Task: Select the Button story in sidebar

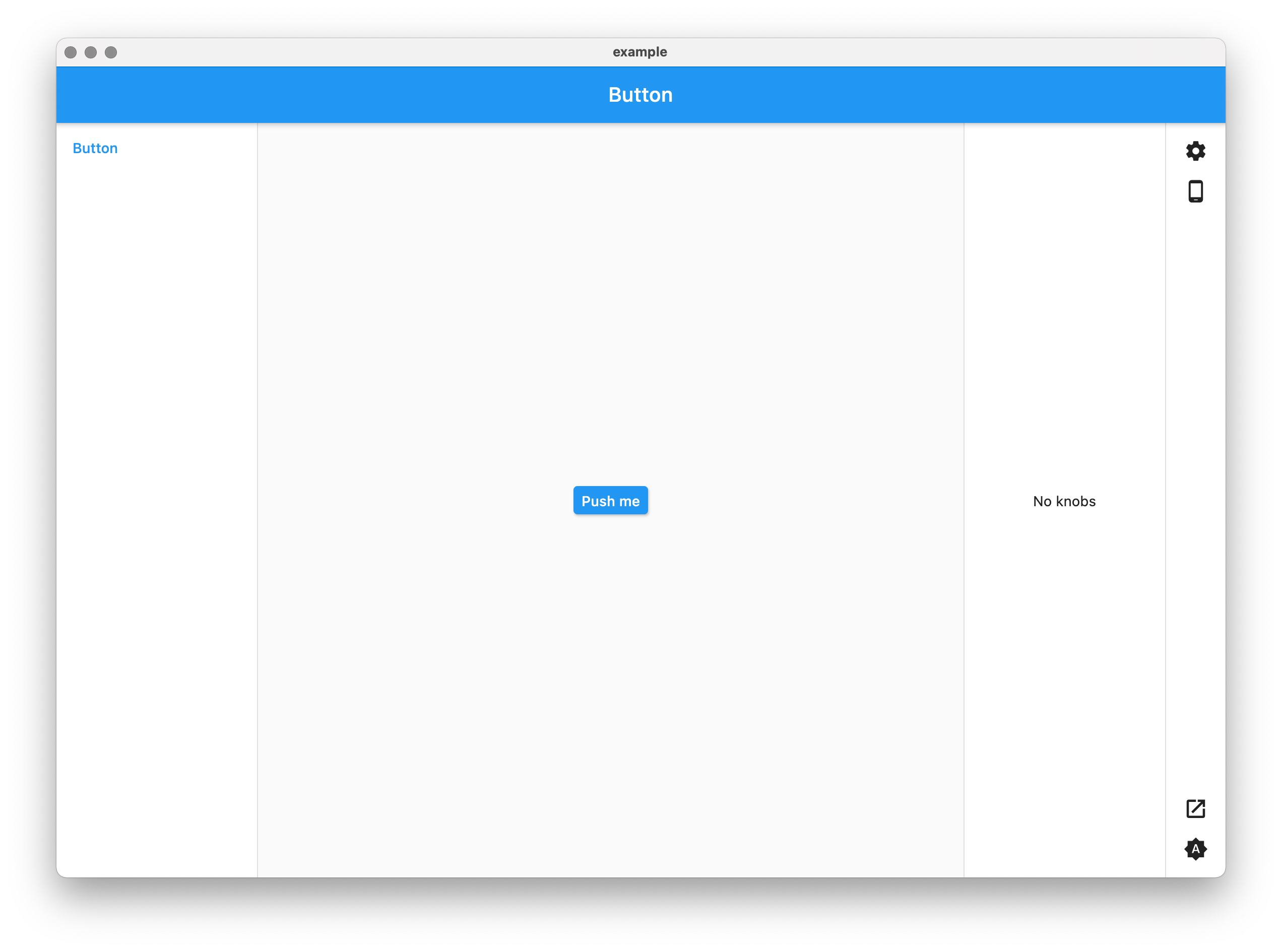Action: tap(95, 149)
